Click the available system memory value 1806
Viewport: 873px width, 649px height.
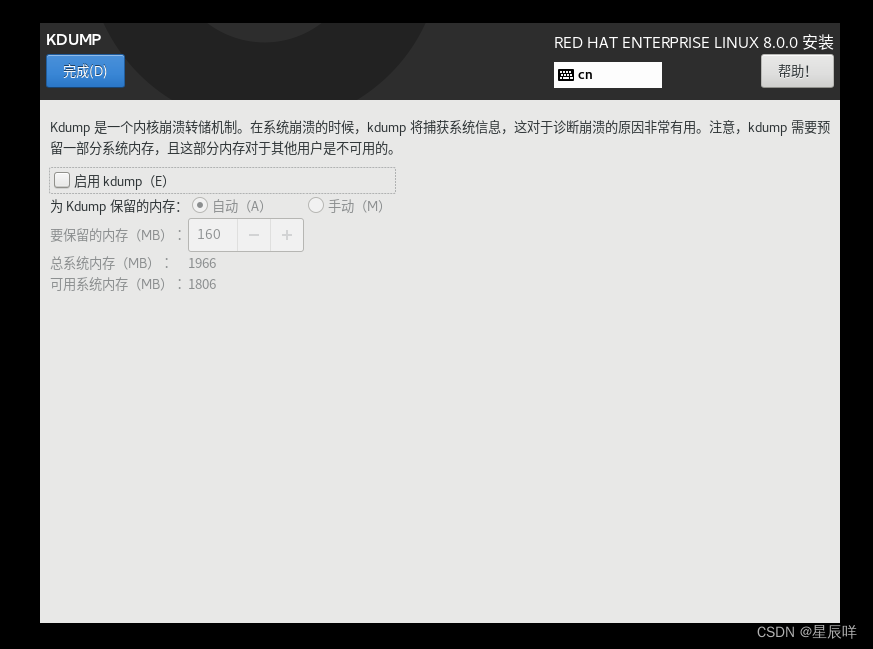(x=202, y=284)
